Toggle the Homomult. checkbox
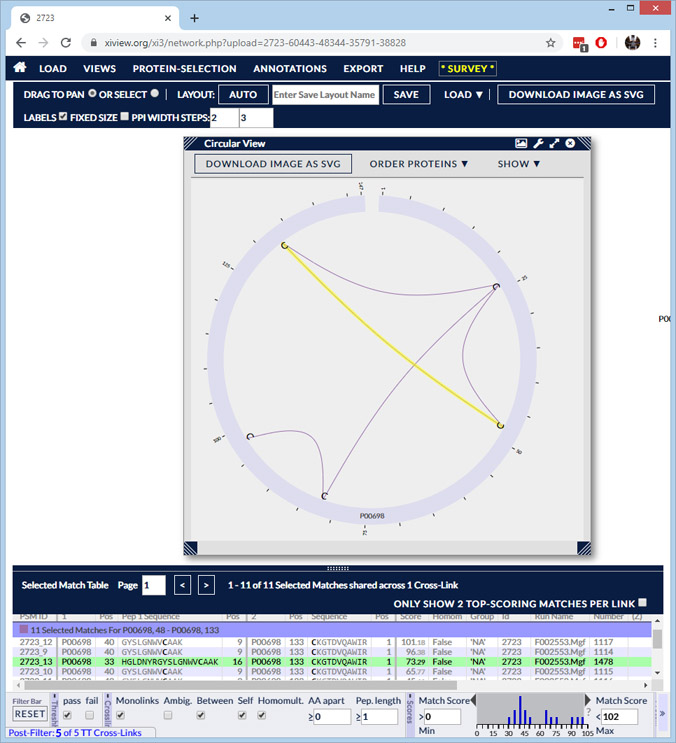This screenshot has height=743, width=676. (261, 715)
